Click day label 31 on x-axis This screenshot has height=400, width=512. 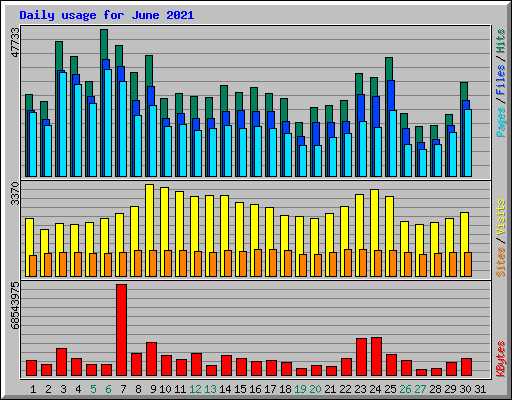click(480, 389)
